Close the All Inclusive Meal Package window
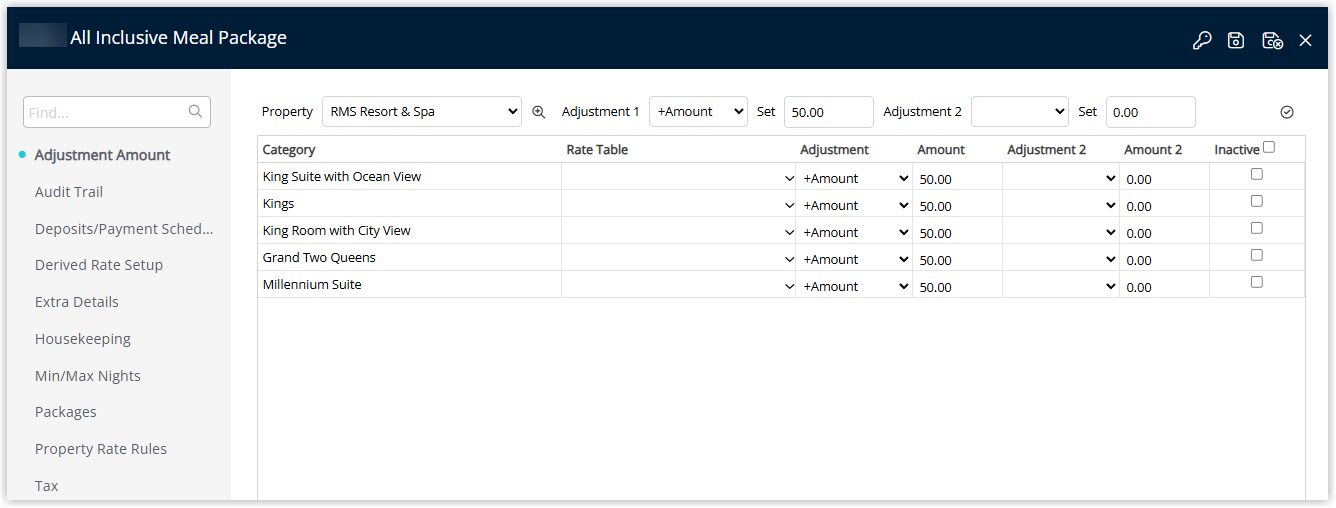This screenshot has width=1336, height=508. [x=1305, y=40]
